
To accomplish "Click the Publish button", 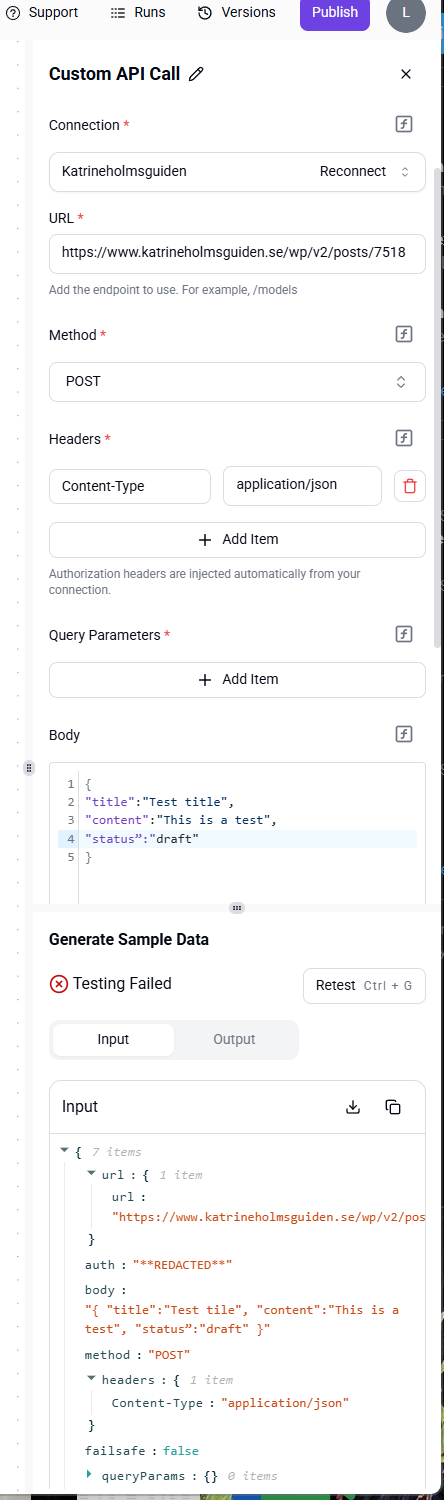I will (x=335, y=12).
